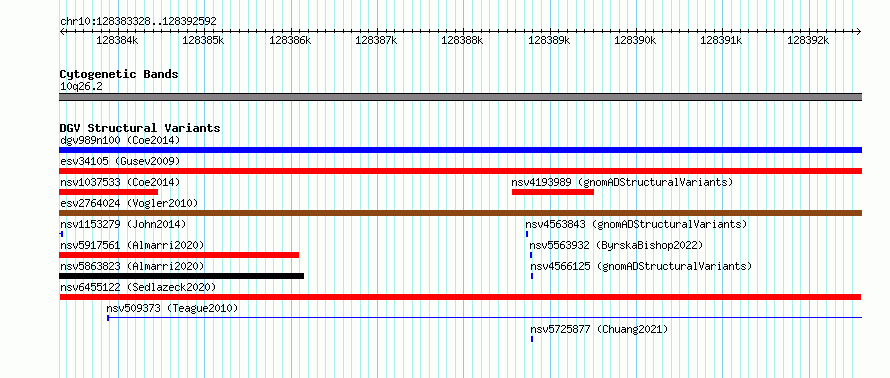This screenshot has width=890, height=378.
Task: Click the 128388k ruler position
Action: [462, 40]
